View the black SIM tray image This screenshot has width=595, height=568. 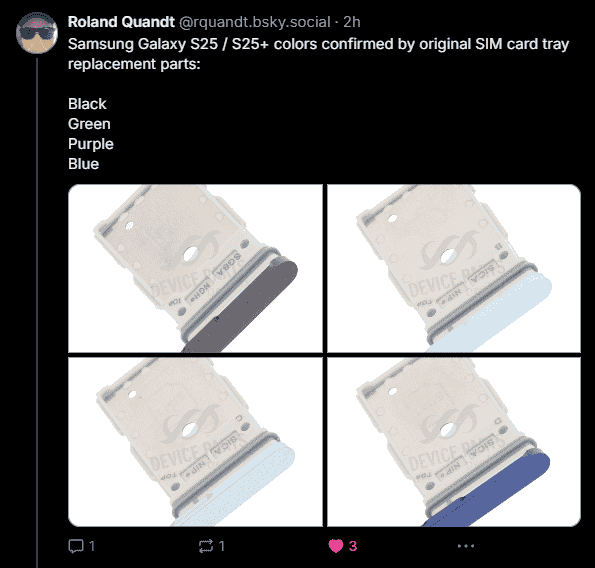(x=195, y=269)
